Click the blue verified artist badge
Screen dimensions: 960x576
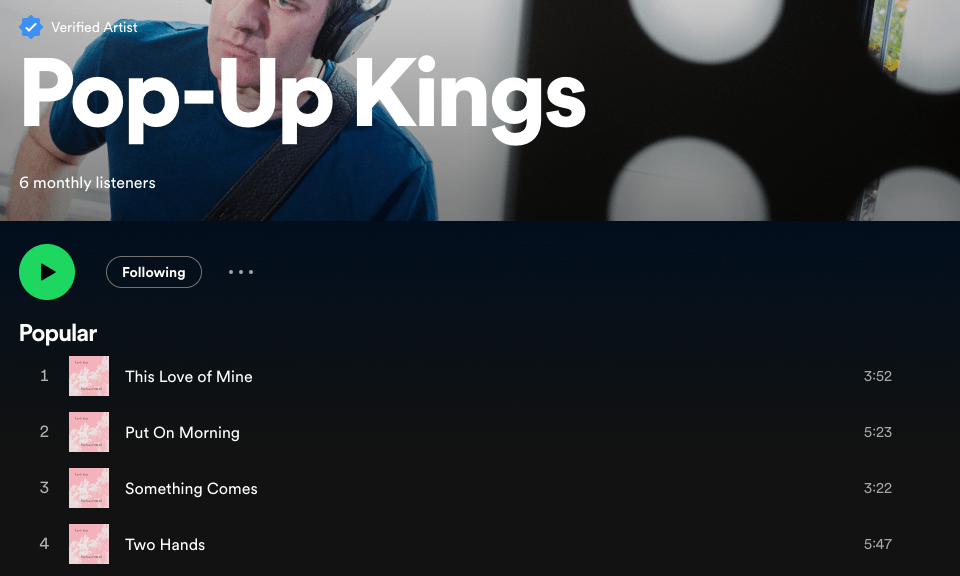pyautogui.click(x=31, y=27)
